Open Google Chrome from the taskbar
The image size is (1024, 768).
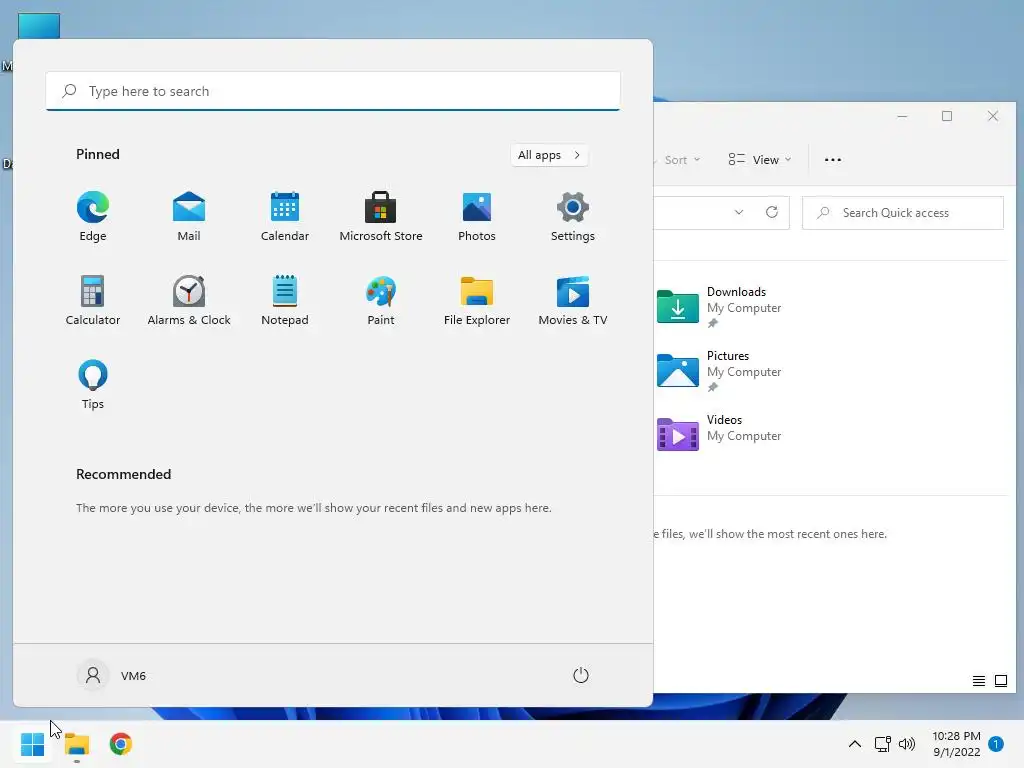(x=121, y=744)
